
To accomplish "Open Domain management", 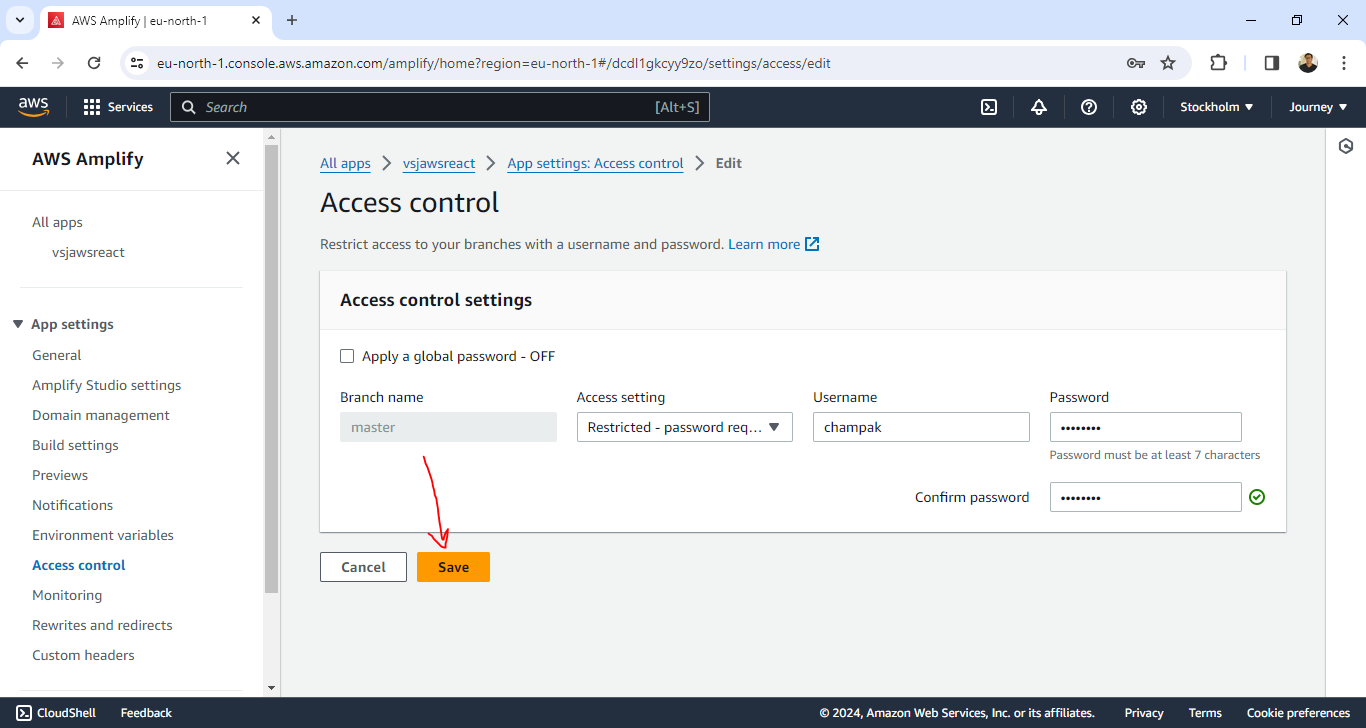I will 100,415.
